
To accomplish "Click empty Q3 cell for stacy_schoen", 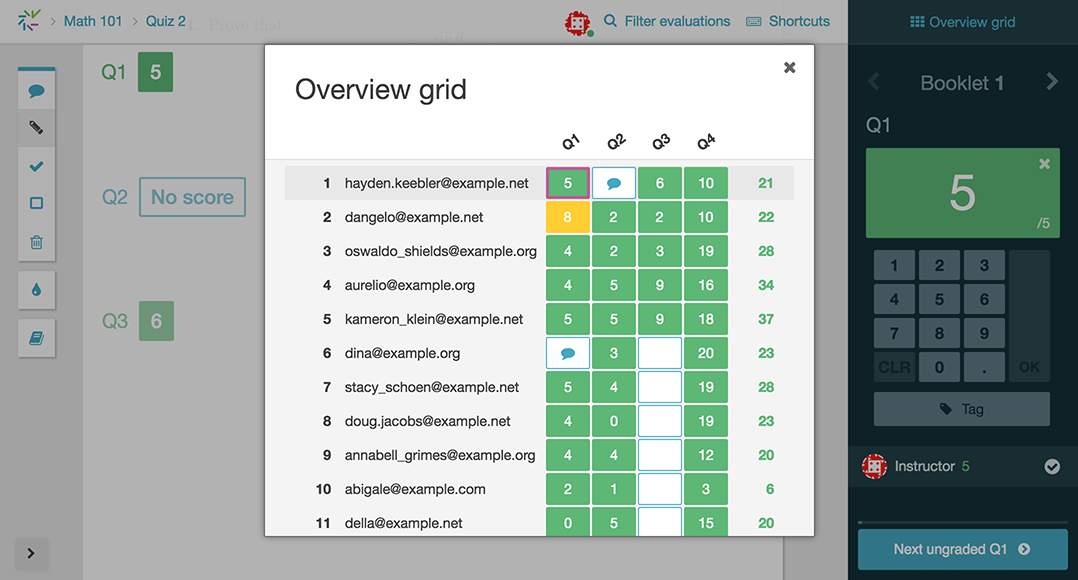I will (x=660, y=387).
